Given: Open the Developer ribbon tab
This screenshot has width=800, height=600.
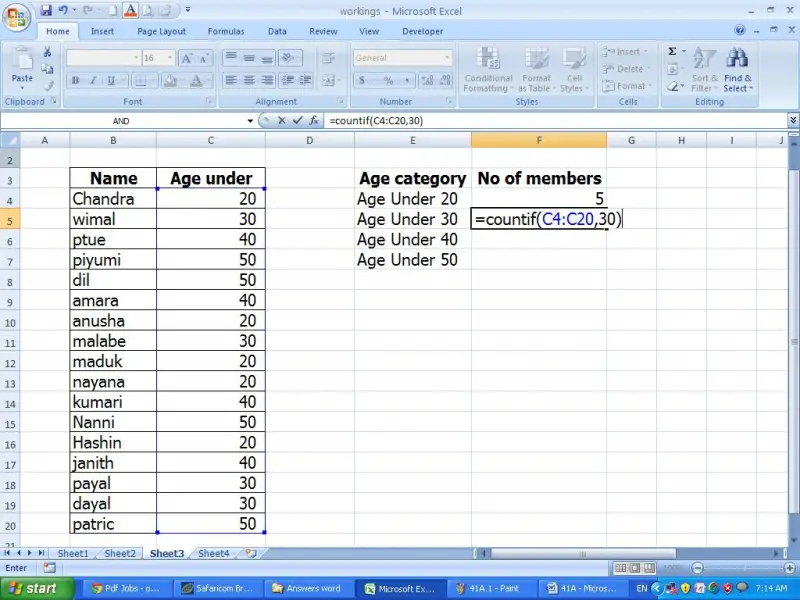Looking at the screenshot, I should (422, 31).
